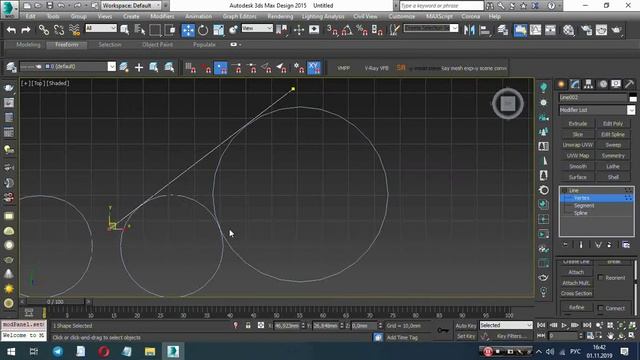Open the Motion command panel tab
Image resolution: width=640 pixels, height=360 pixels.
603,84
